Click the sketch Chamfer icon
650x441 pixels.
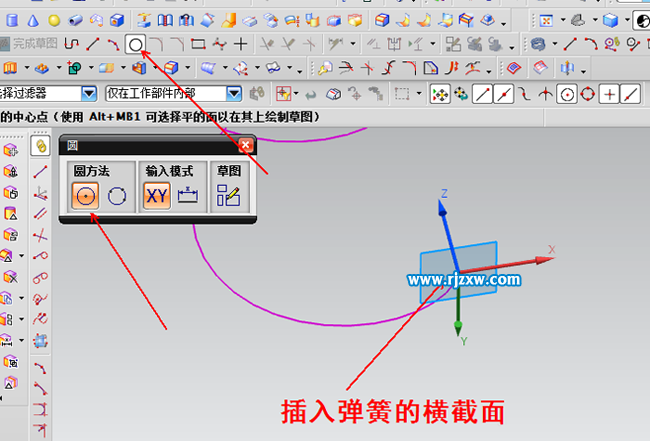[177, 44]
